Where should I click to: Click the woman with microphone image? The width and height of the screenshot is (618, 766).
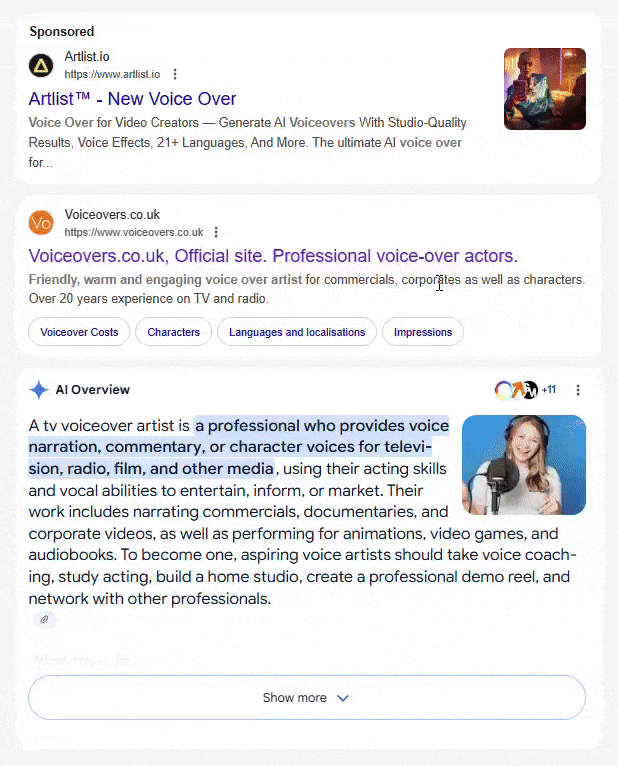coord(523,465)
